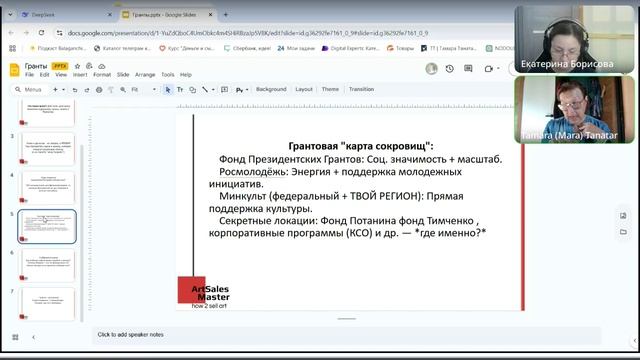Open the 'Товары' bookmark
640x360 pixels.
click(x=400, y=48)
